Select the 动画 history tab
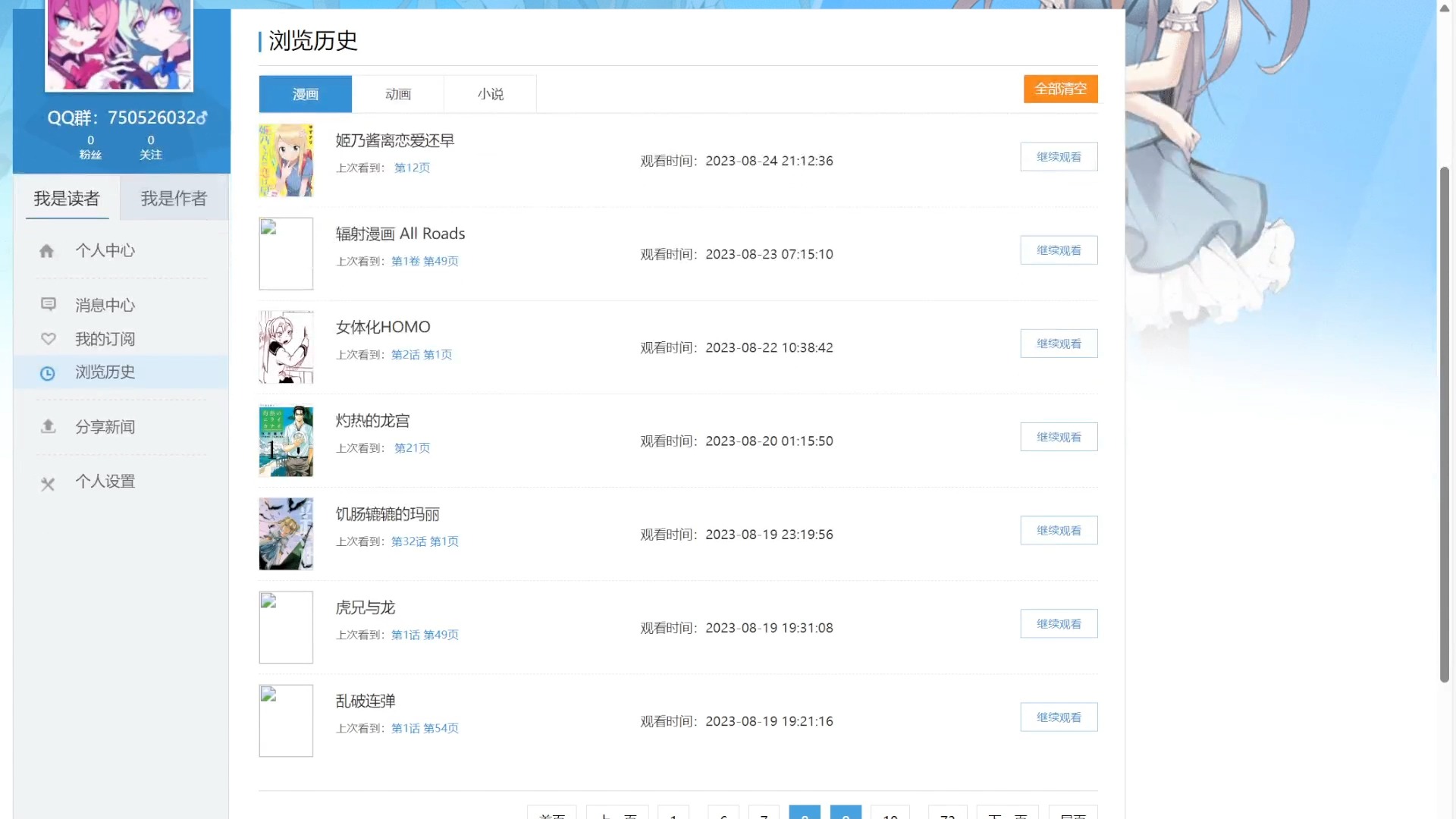1456x819 pixels. (x=398, y=94)
